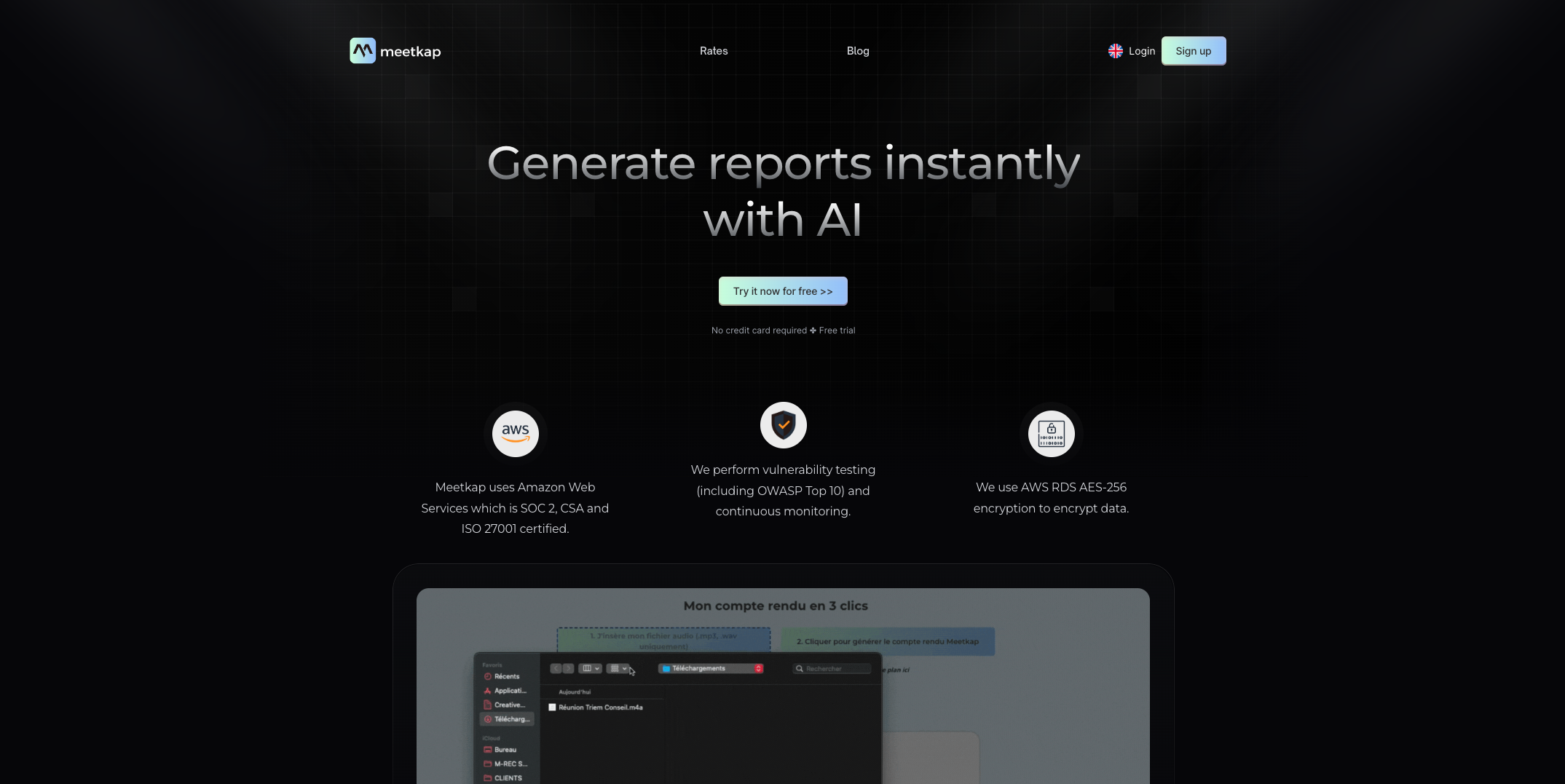Click the back navigation arrow in Finder

pyautogui.click(x=556, y=668)
